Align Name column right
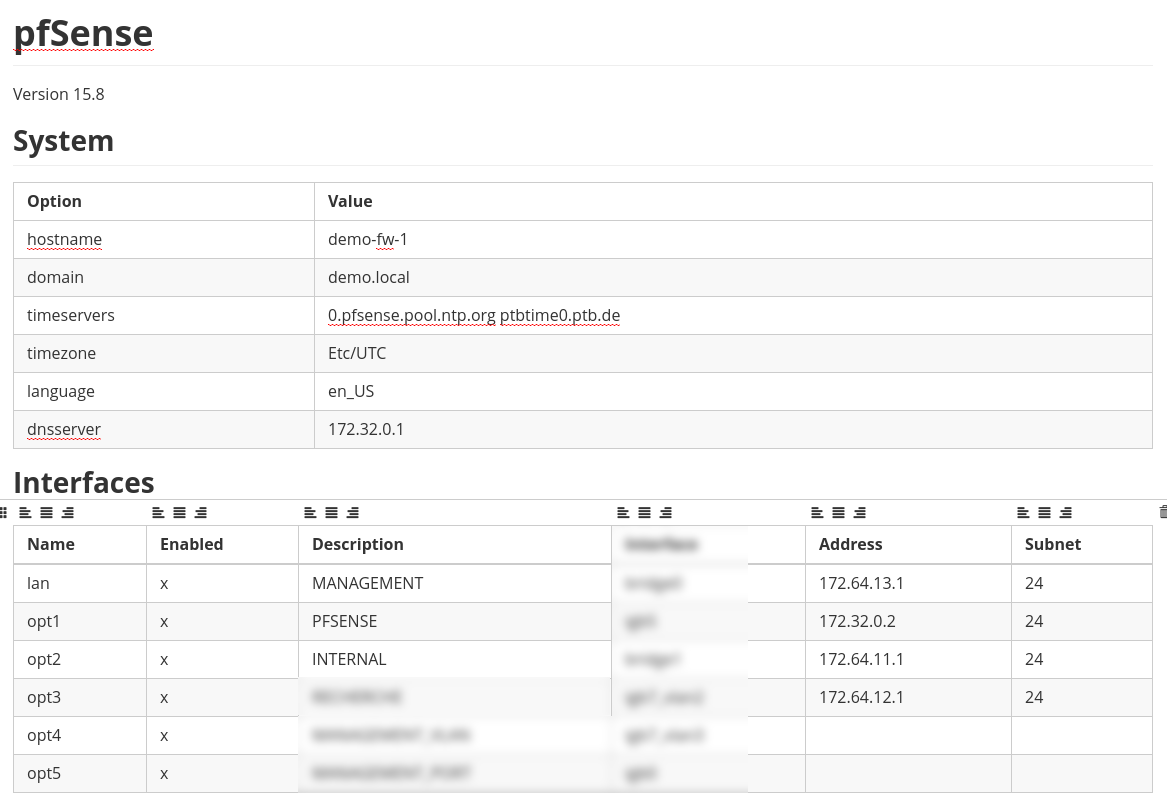This screenshot has width=1167, height=793. (68, 512)
